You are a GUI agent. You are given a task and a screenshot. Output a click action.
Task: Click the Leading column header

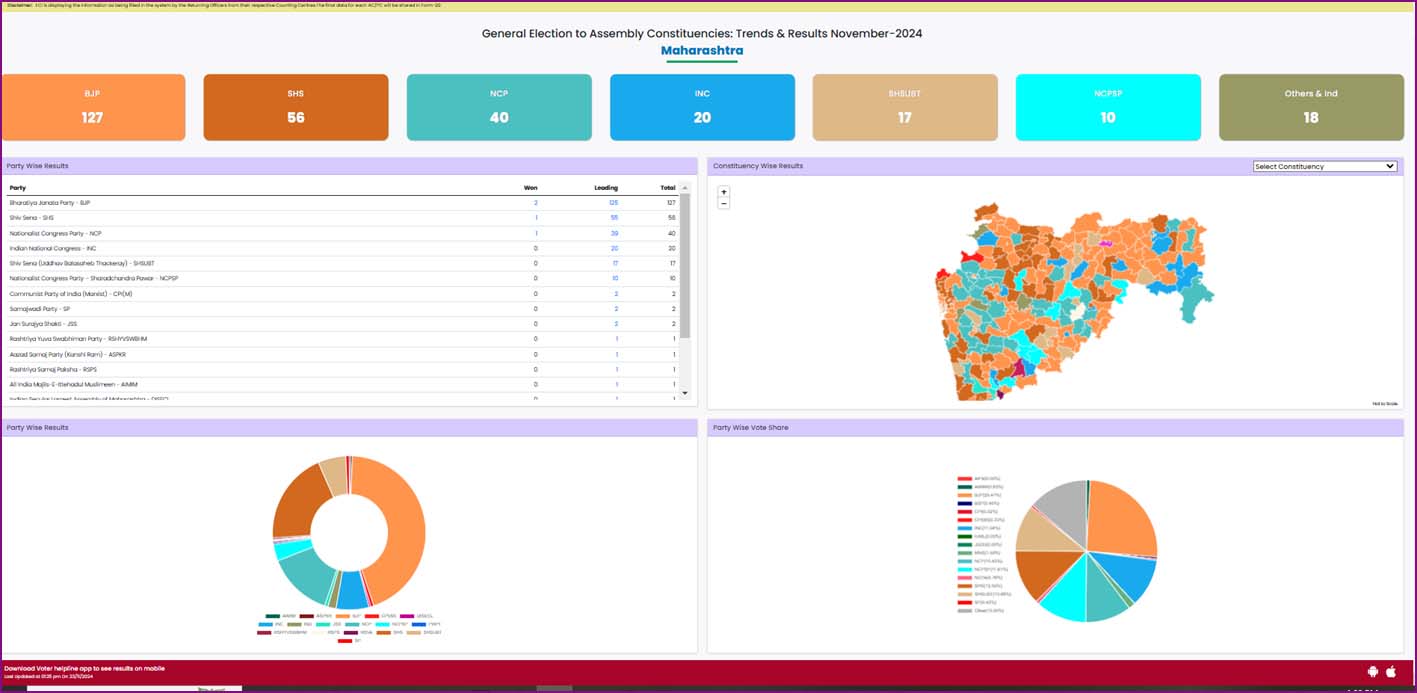click(x=606, y=187)
